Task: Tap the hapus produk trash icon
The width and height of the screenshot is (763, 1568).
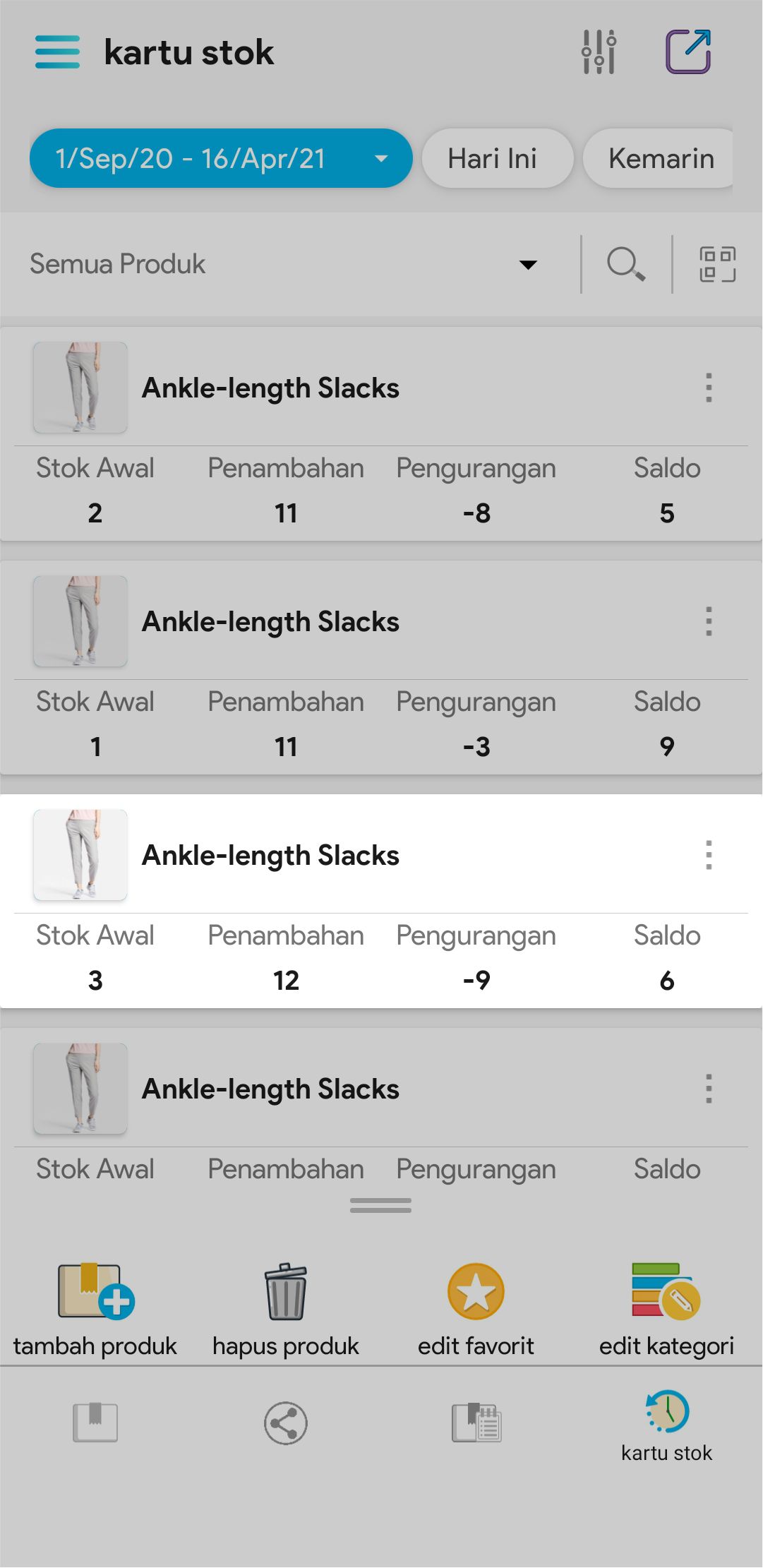Action: 286,1291
